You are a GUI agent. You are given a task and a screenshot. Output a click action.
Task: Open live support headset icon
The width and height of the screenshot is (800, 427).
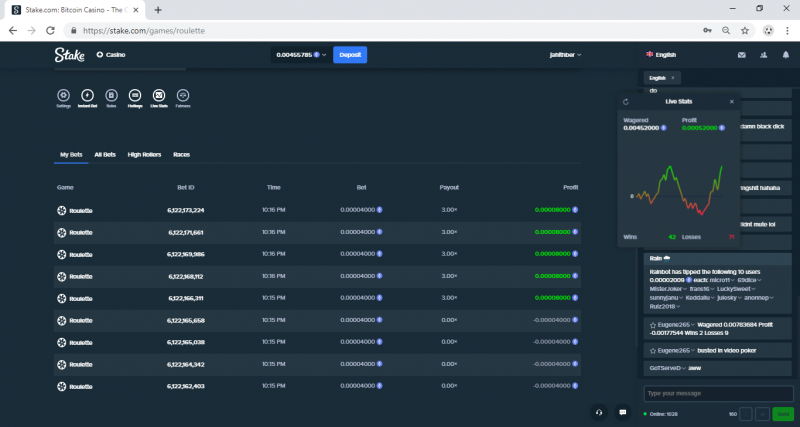599,412
